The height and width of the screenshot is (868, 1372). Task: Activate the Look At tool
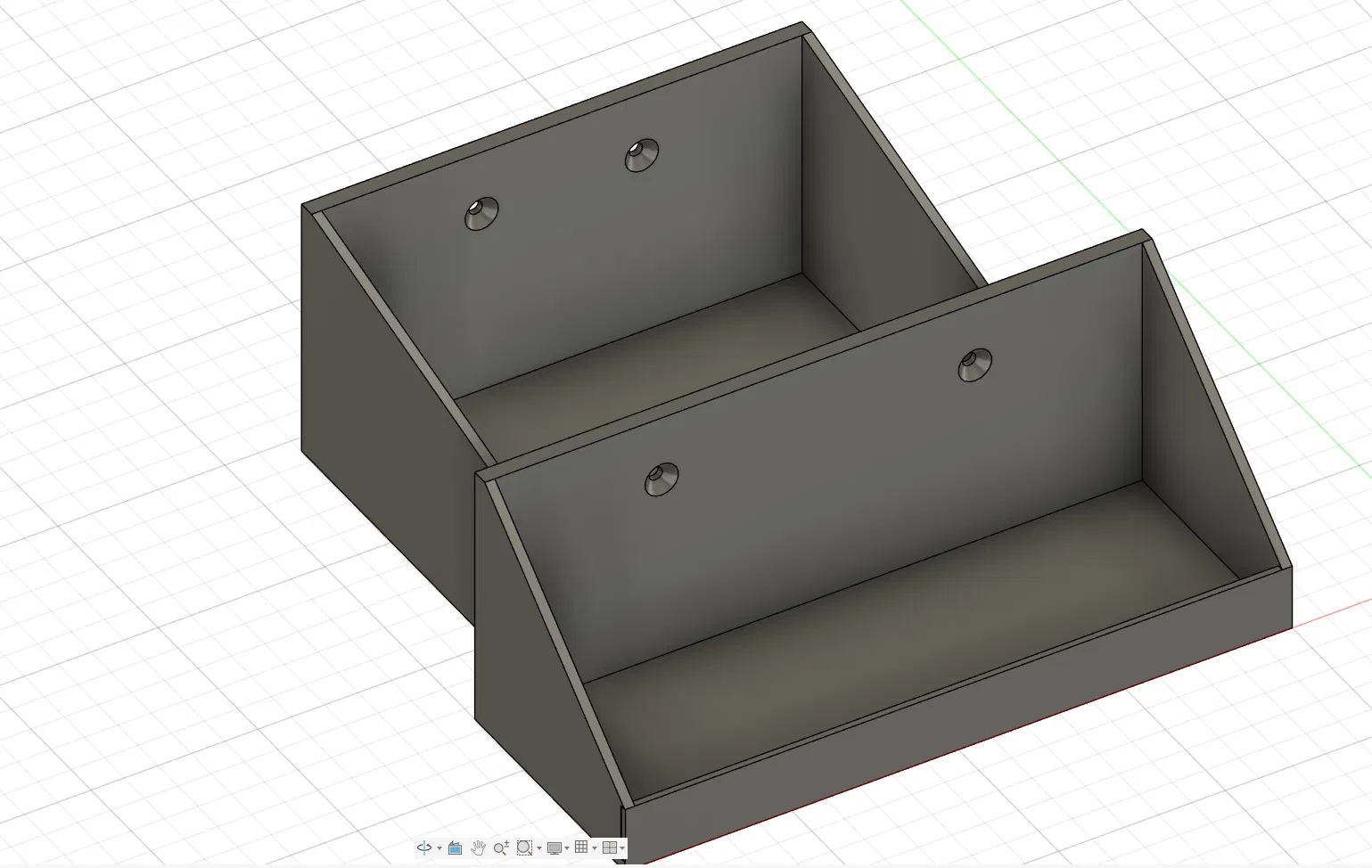point(455,848)
